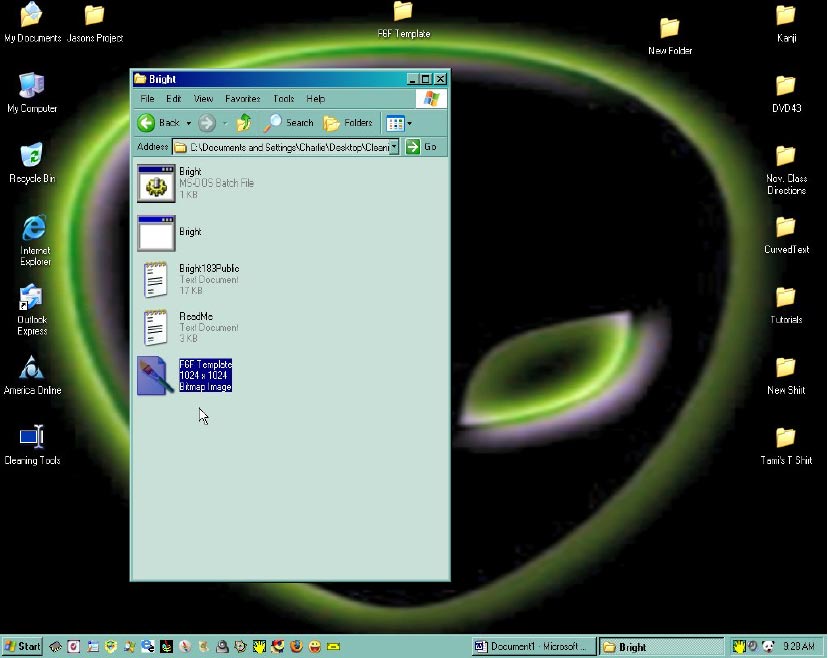Open the Back history dropdown arrow
Image resolution: width=828 pixels, height=658 pixels.
188,124
